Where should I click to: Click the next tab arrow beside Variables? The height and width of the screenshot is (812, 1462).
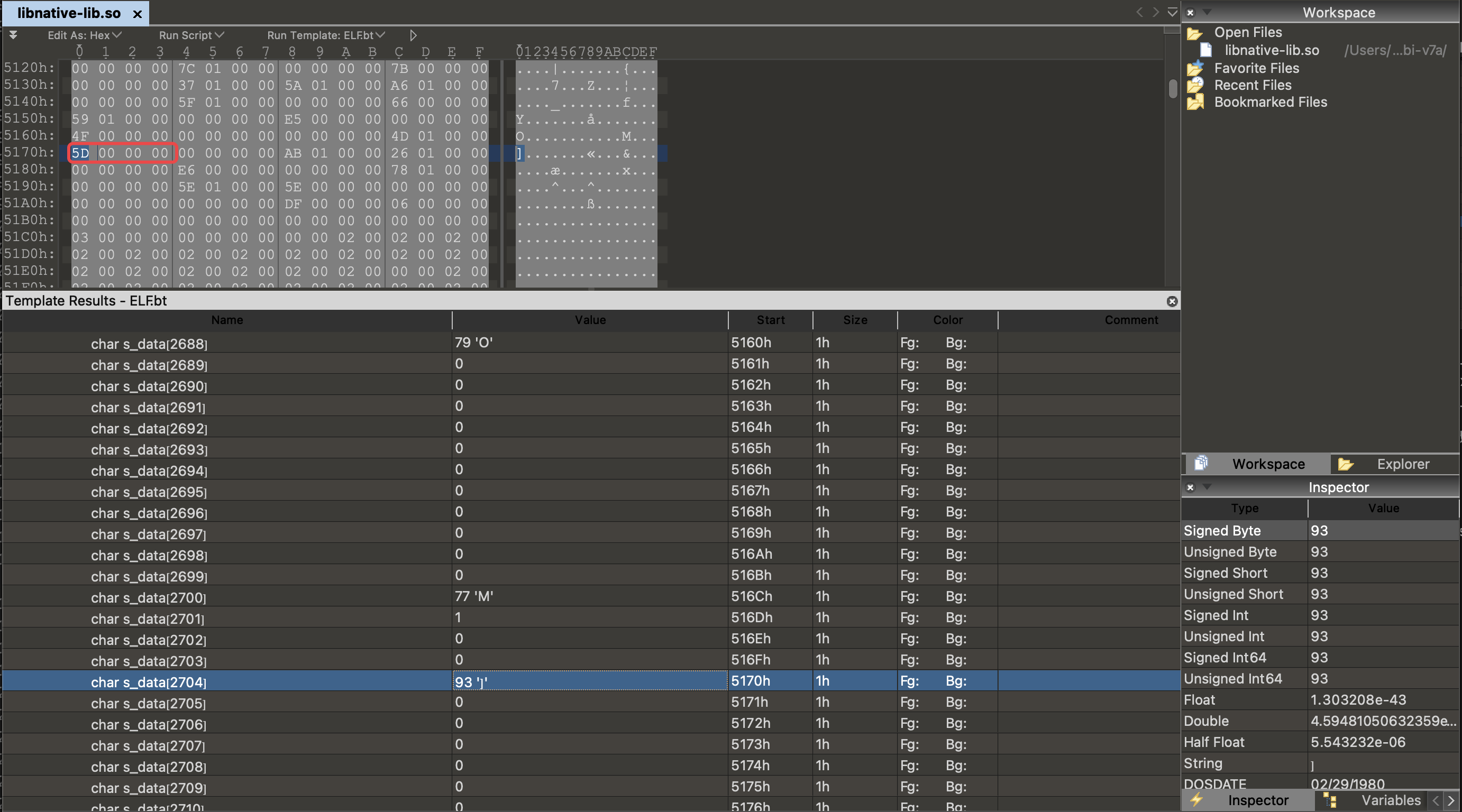tap(1451, 800)
